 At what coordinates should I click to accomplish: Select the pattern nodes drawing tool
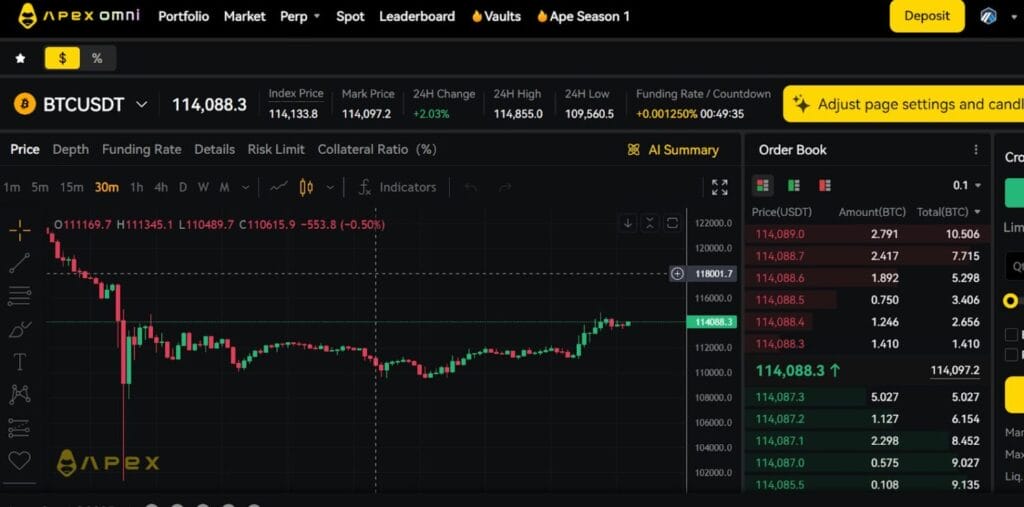[20, 394]
